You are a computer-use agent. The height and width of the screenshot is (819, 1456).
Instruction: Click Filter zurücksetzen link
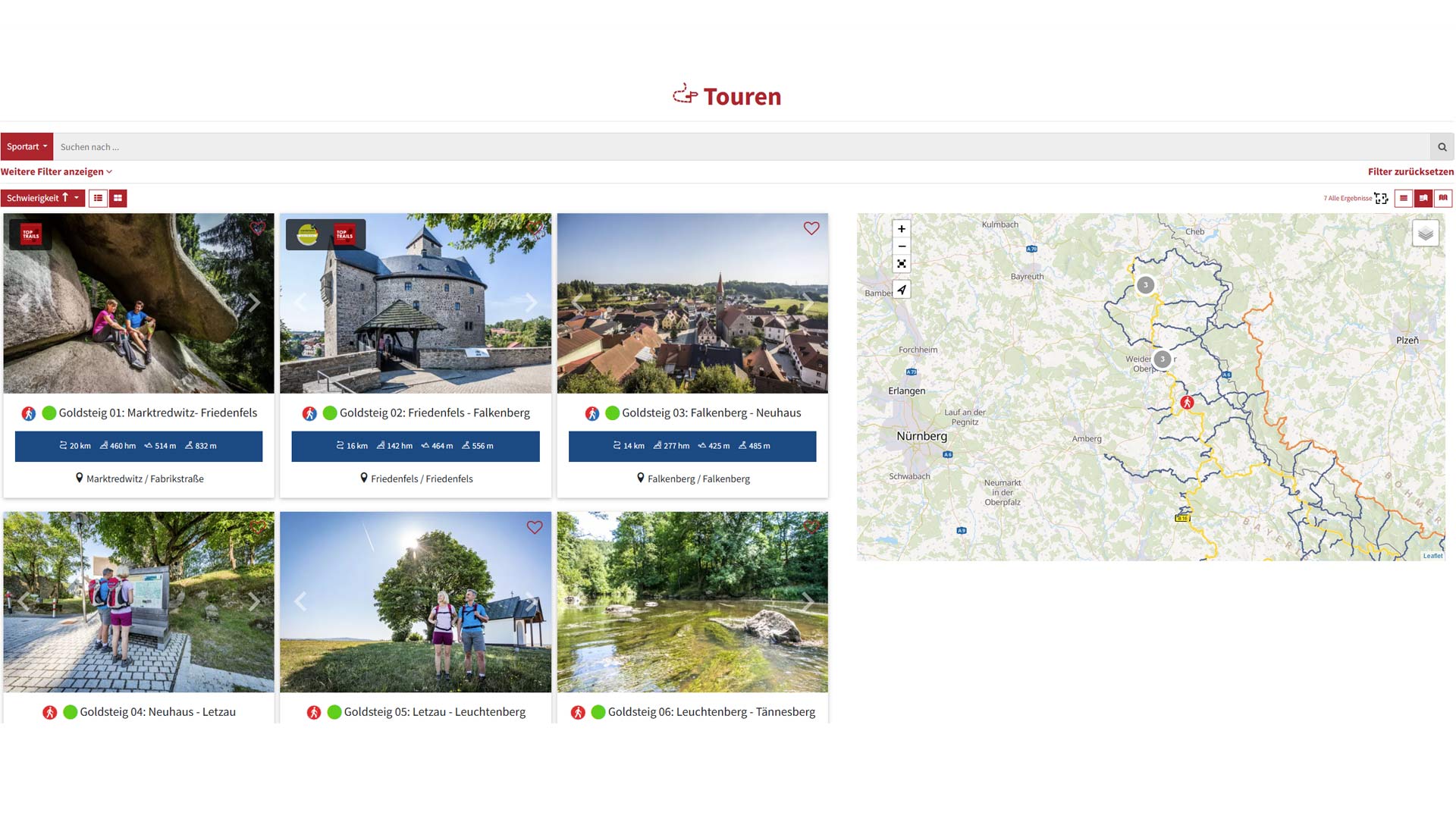pyautogui.click(x=1410, y=172)
